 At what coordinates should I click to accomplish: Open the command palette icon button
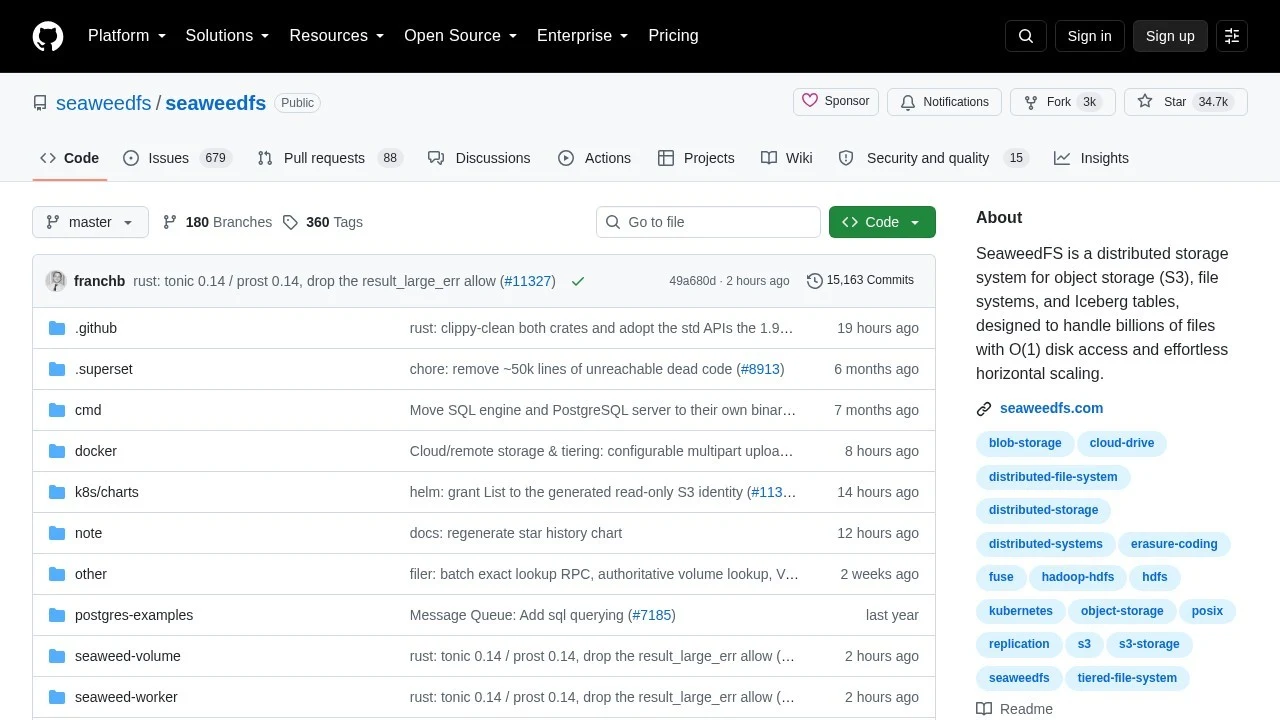click(x=1232, y=36)
